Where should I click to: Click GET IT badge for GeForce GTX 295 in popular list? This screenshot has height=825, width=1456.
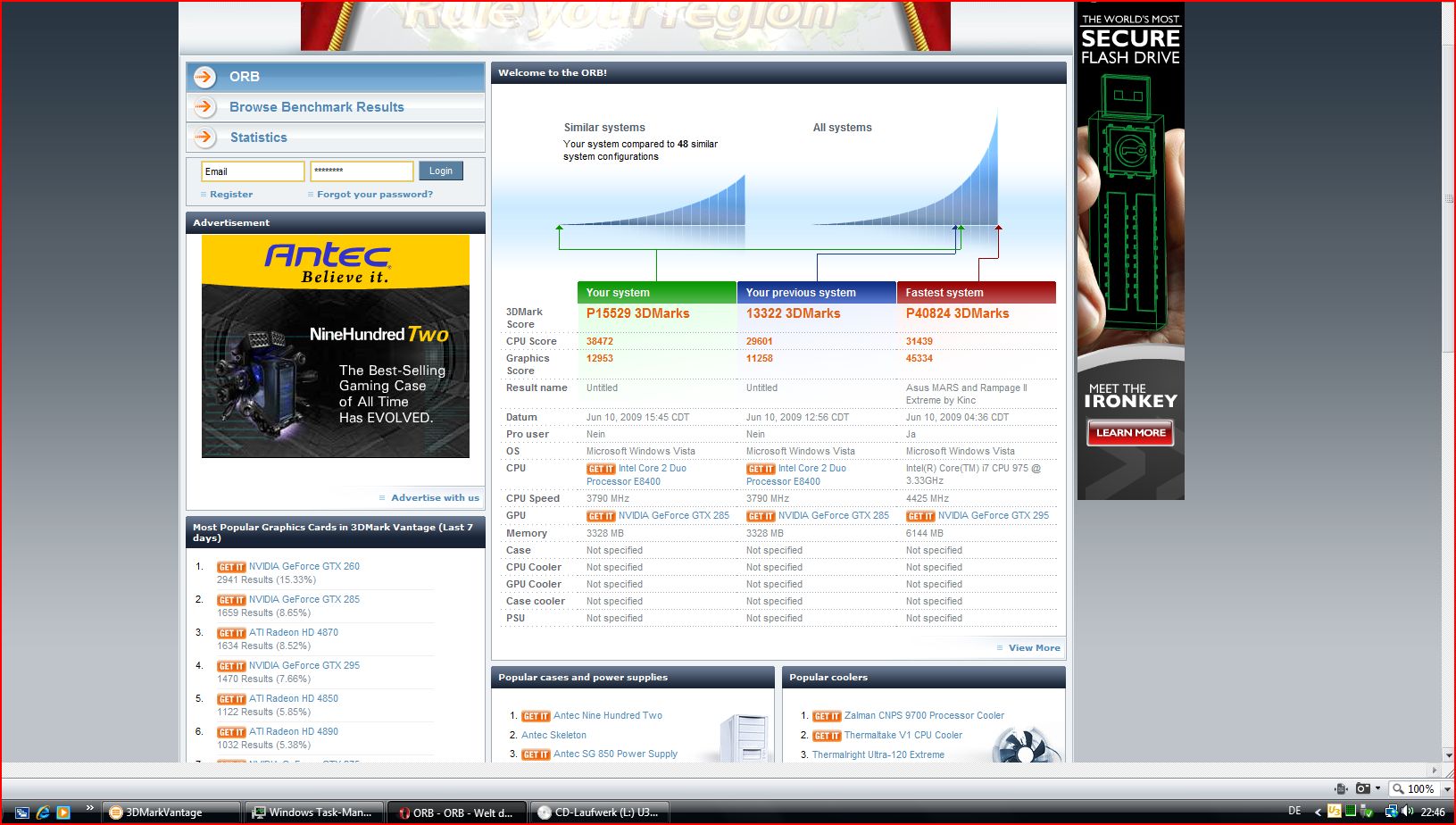tap(231, 666)
